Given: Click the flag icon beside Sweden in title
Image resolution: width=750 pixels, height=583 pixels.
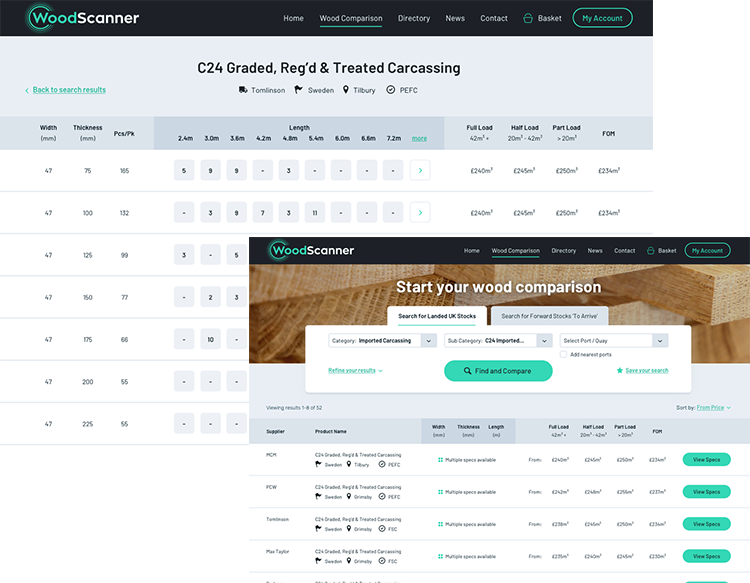Looking at the screenshot, I should coord(298,90).
